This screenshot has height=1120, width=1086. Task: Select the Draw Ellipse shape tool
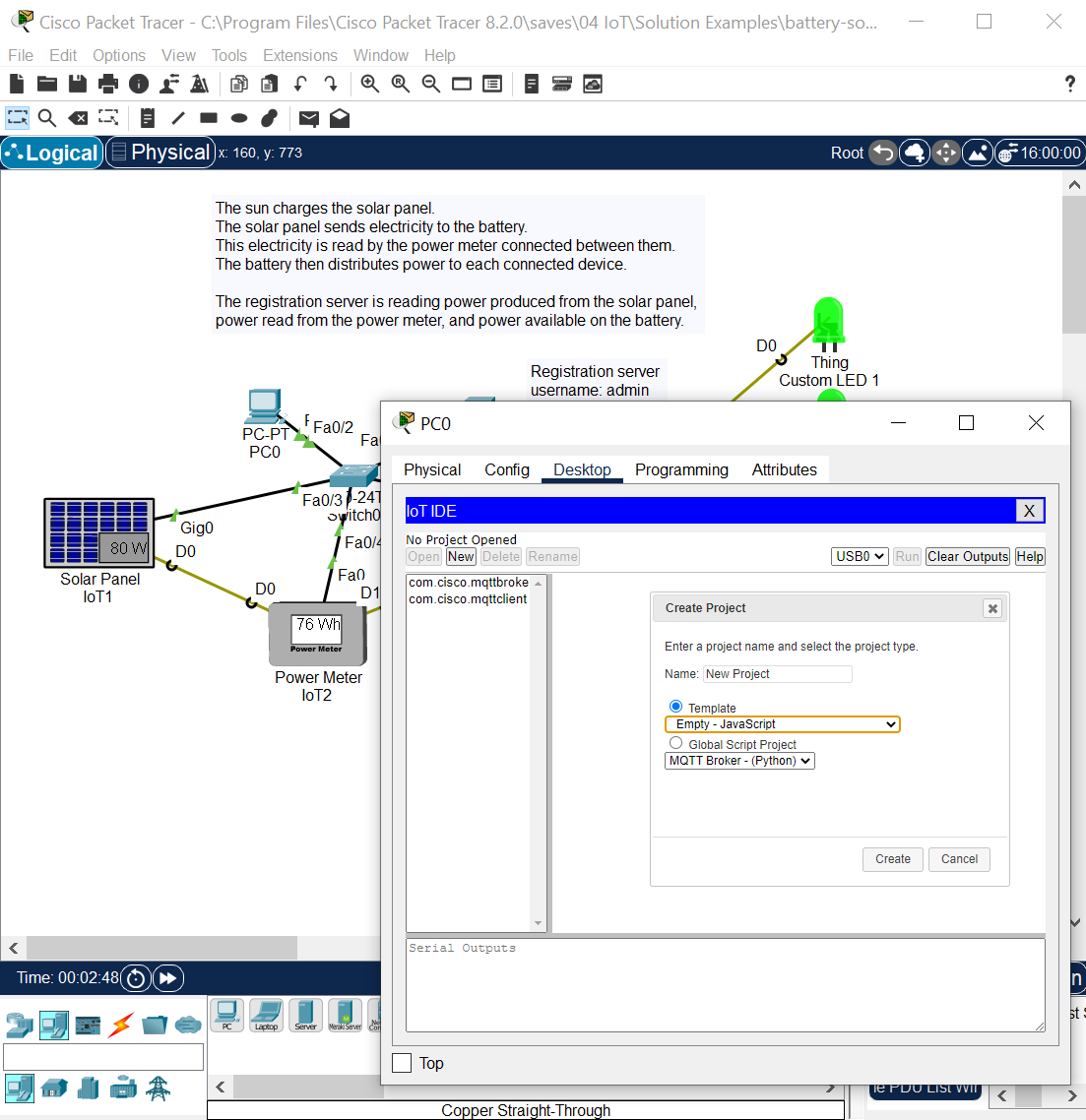coord(238,118)
